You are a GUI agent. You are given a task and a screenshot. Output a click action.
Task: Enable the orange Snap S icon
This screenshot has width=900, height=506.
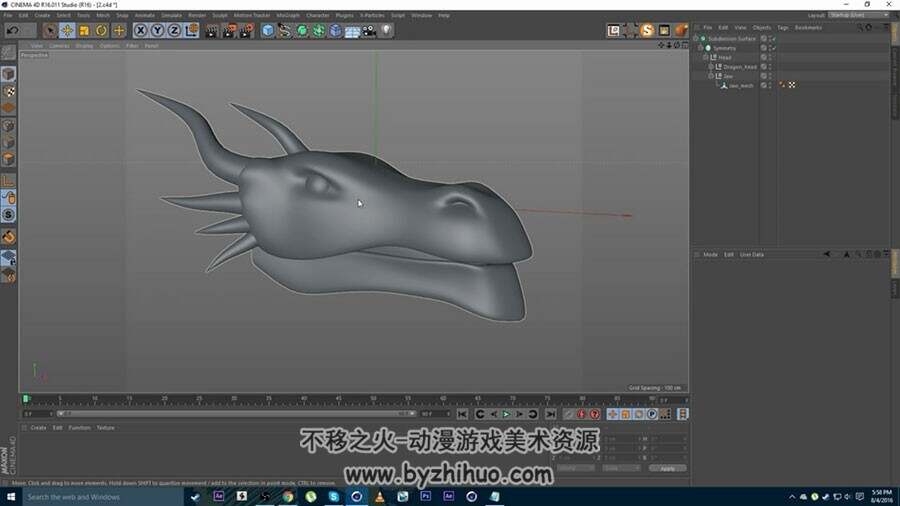click(x=9, y=215)
